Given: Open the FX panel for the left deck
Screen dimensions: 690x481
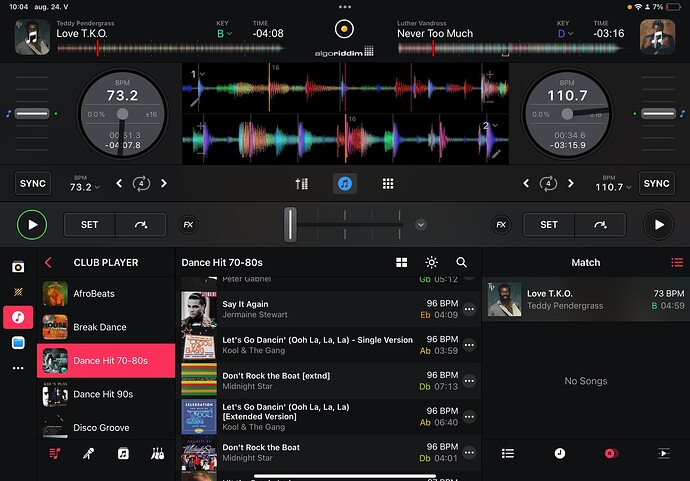Looking at the screenshot, I should point(188,225).
